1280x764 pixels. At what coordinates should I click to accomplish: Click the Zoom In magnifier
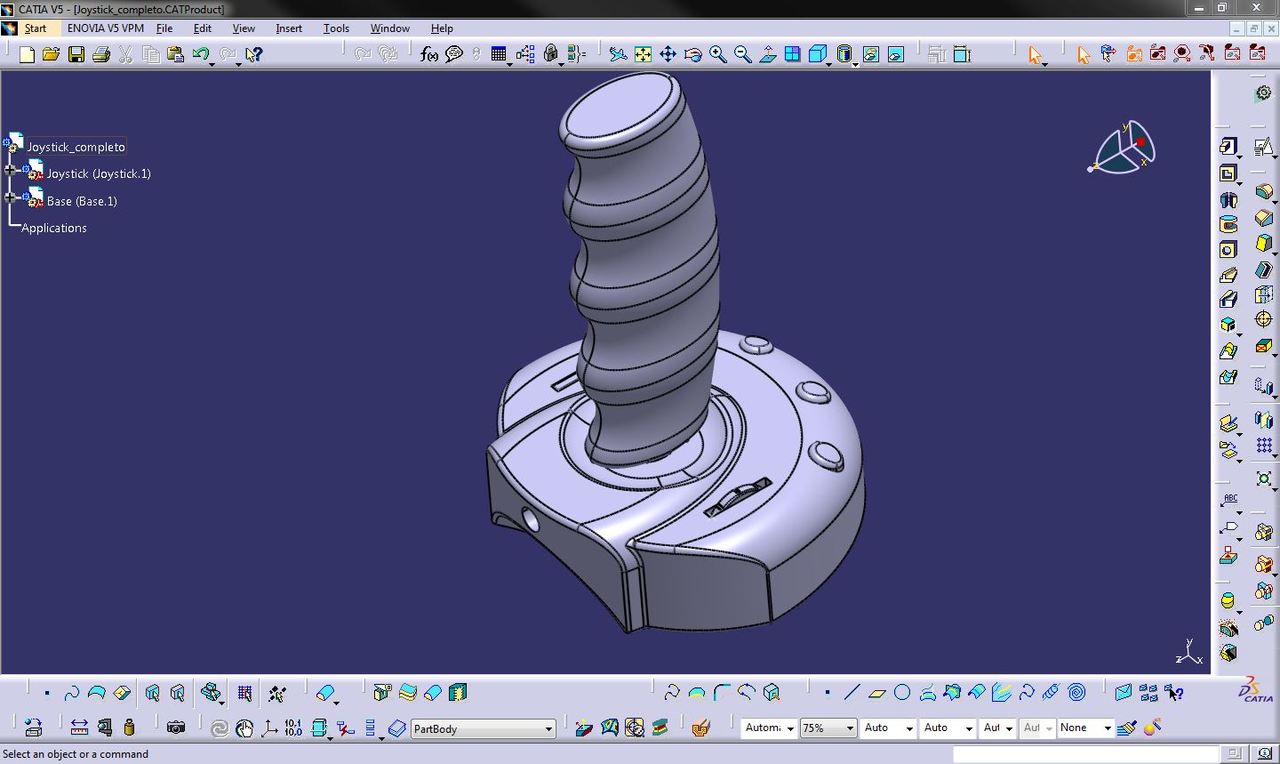pos(718,54)
